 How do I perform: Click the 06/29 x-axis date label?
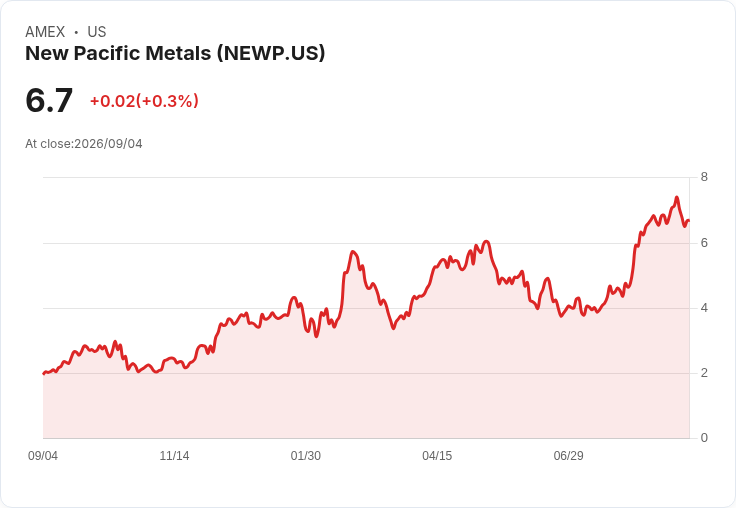[568, 455]
